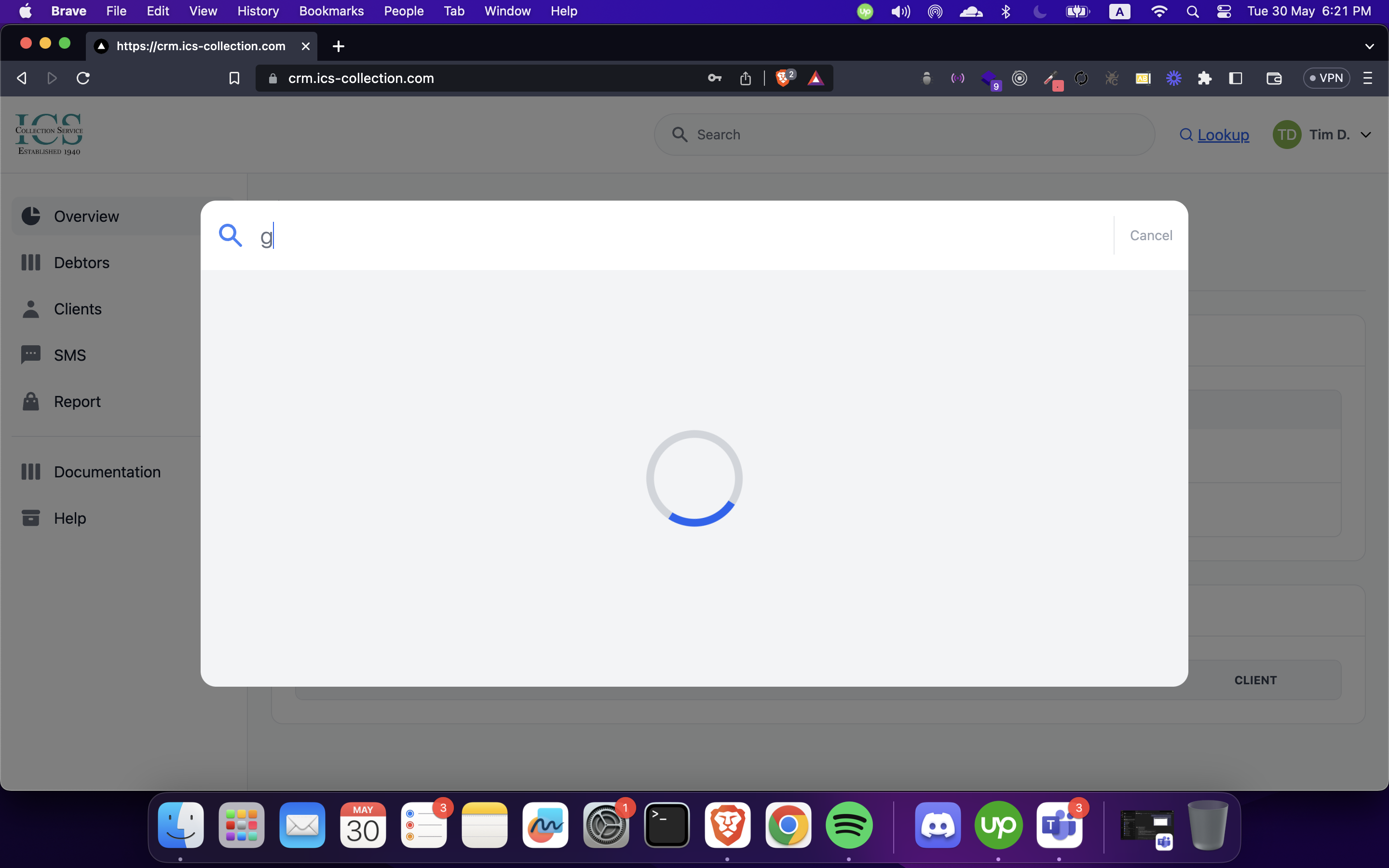
Task: Open the Brave hamburger menu
Action: [x=1367, y=78]
